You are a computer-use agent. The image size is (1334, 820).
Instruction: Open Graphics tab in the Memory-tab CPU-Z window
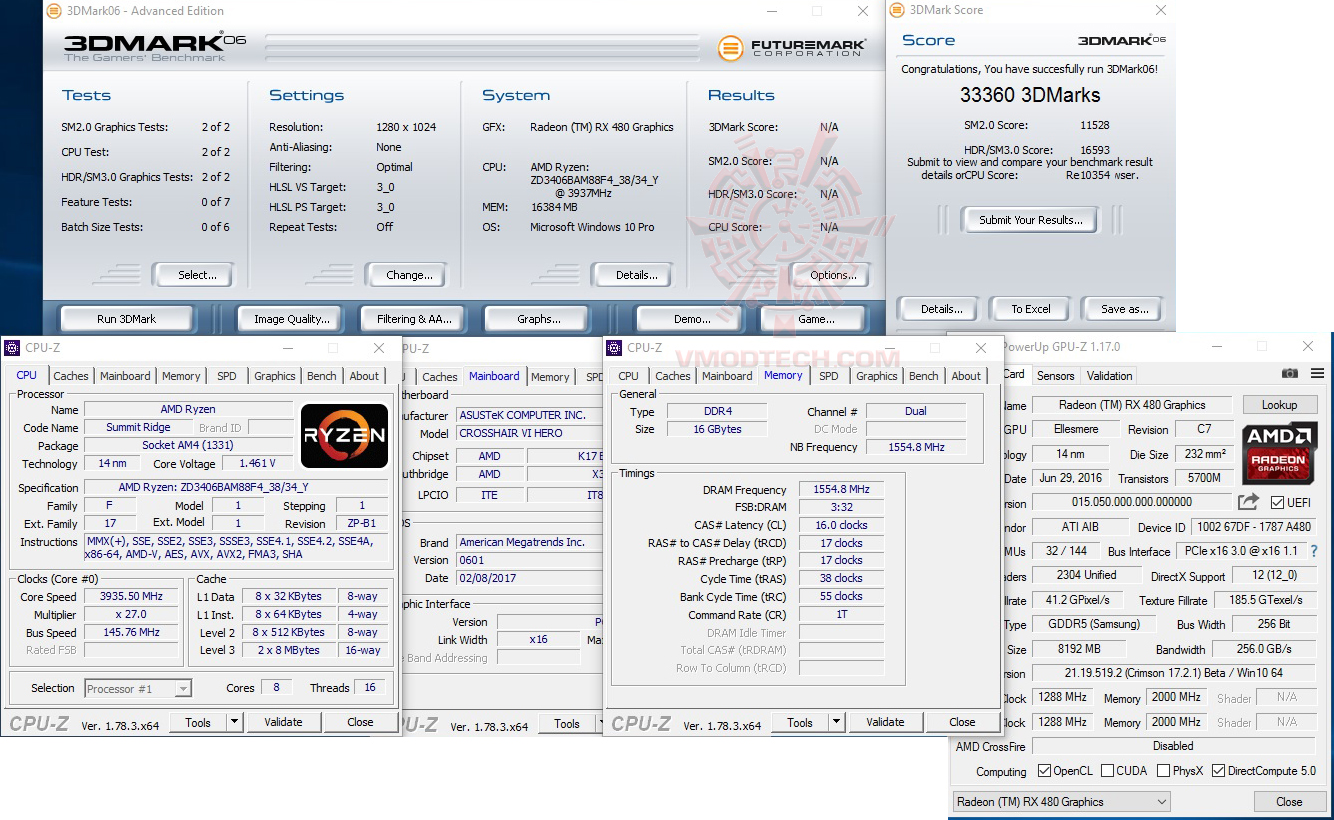point(877,376)
